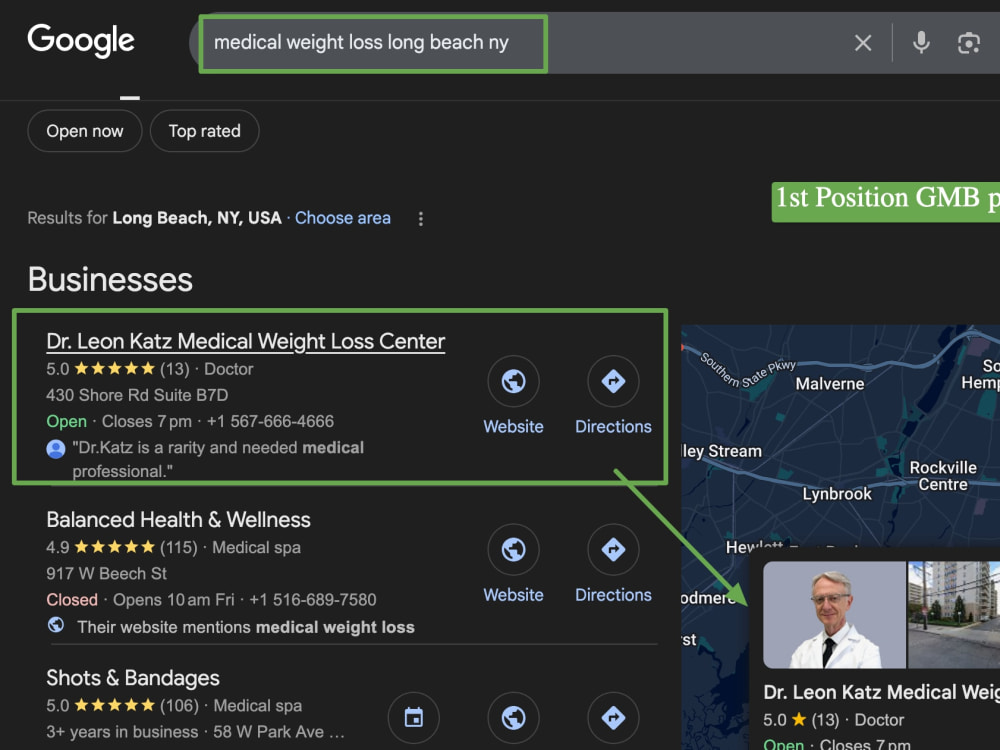Start voice search with microphone icon

[x=921, y=43]
